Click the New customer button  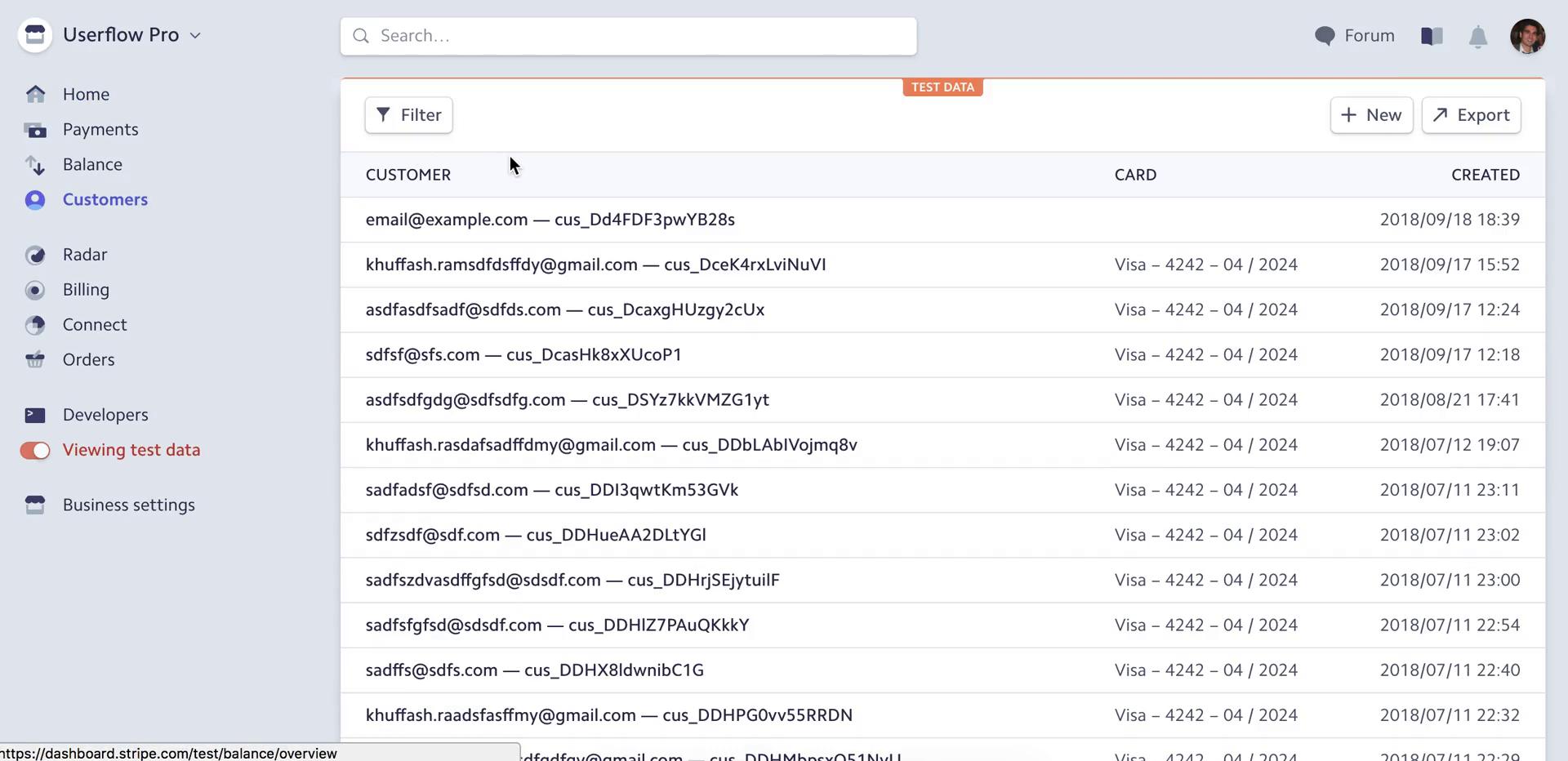click(1372, 115)
